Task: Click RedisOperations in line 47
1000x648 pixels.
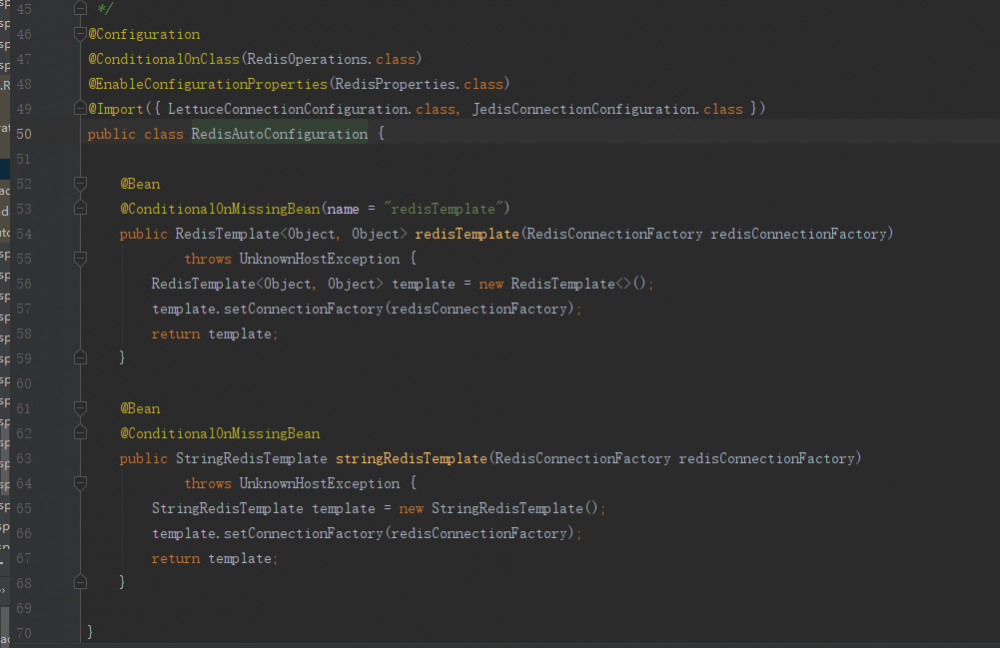Action: point(307,59)
